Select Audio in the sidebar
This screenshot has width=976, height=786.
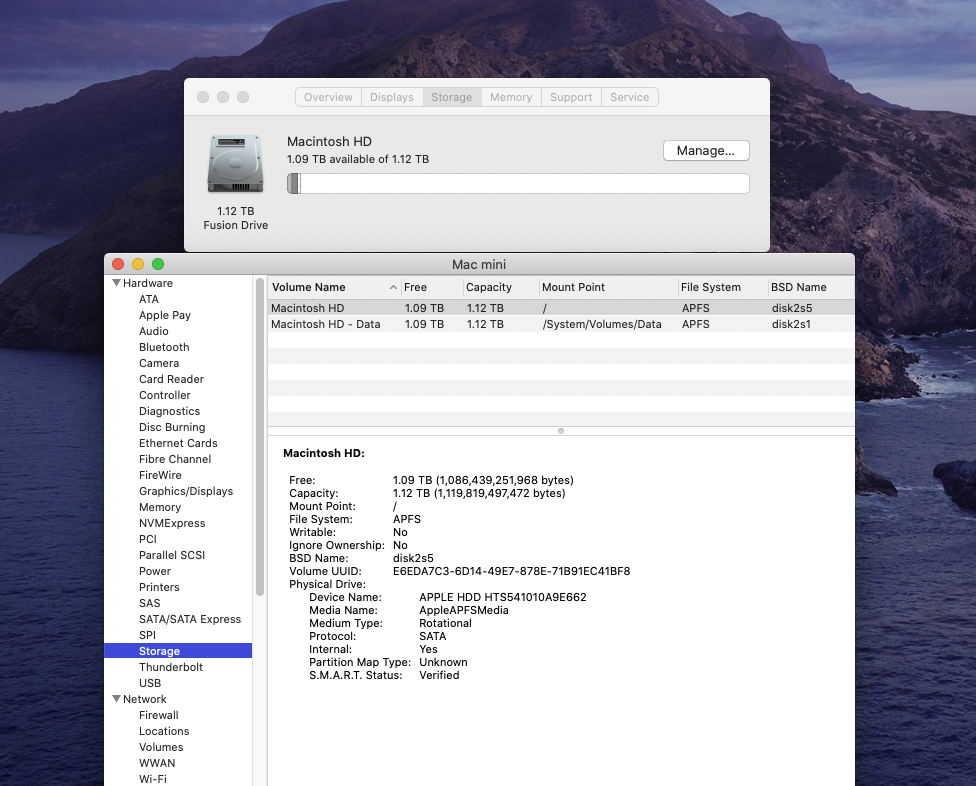click(154, 331)
